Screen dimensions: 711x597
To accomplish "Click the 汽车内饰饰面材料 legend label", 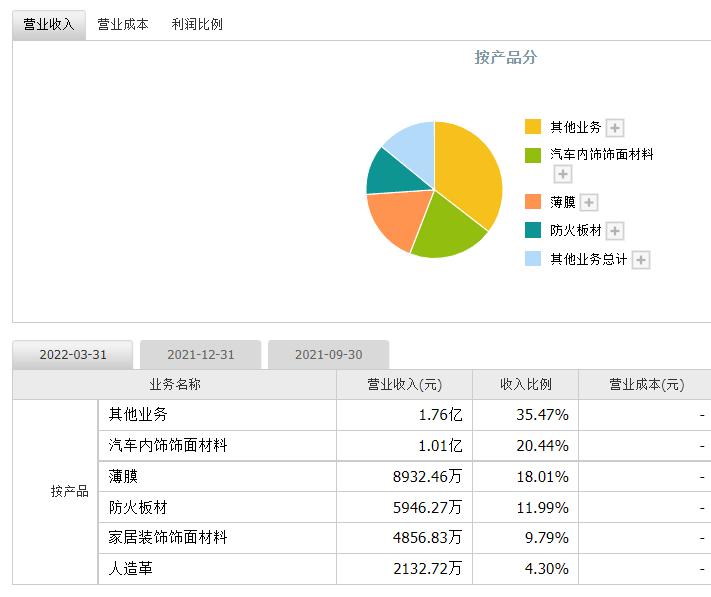I will [x=602, y=155].
